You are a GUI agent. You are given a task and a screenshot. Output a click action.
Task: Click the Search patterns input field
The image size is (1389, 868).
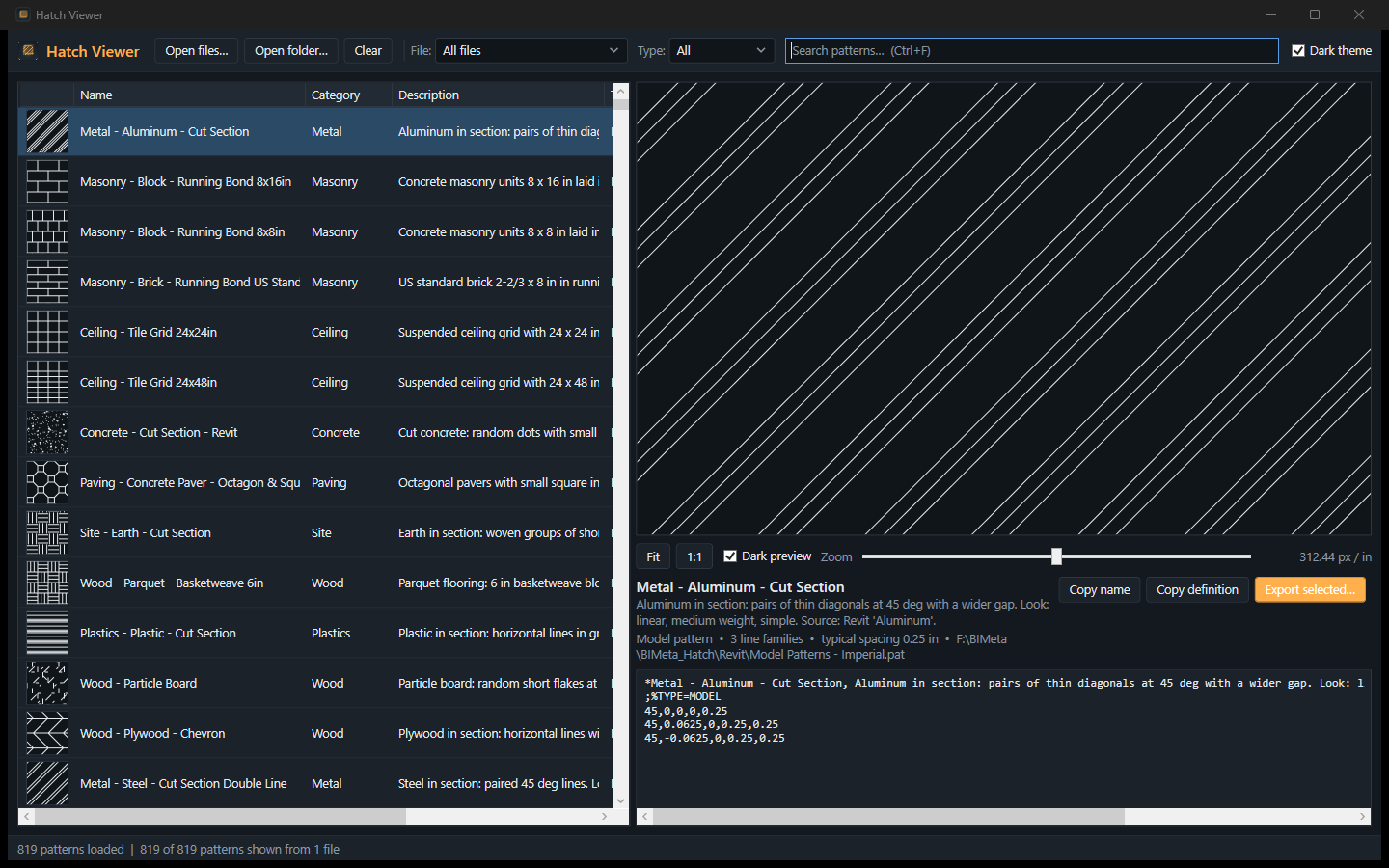point(1032,50)
